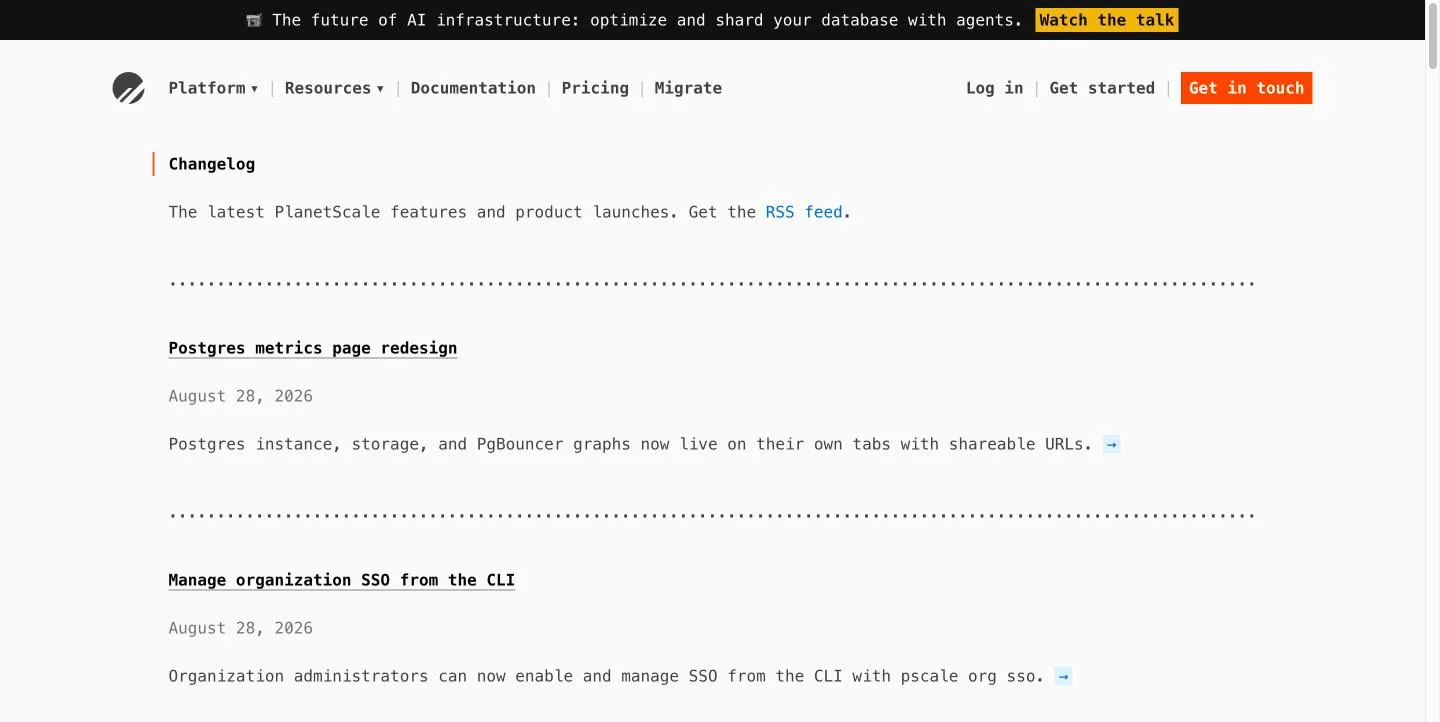The height and width of the screenshot is (722, 1440).
Task: Open the Documentation nav item
Action: point(473,88)
